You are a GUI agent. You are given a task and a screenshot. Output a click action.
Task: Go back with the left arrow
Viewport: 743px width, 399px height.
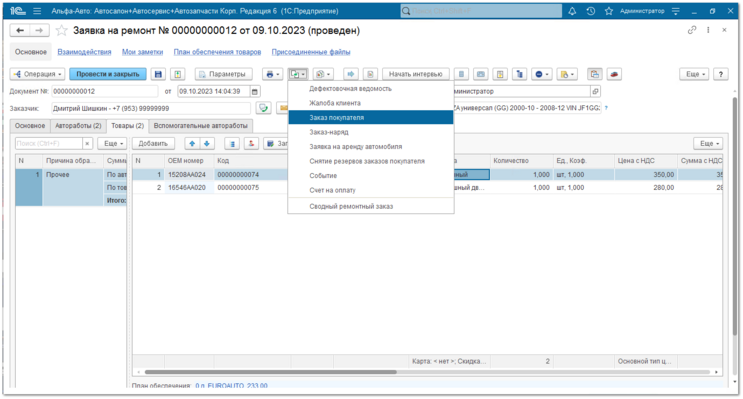pyautogui.click(x=20, y=30)
